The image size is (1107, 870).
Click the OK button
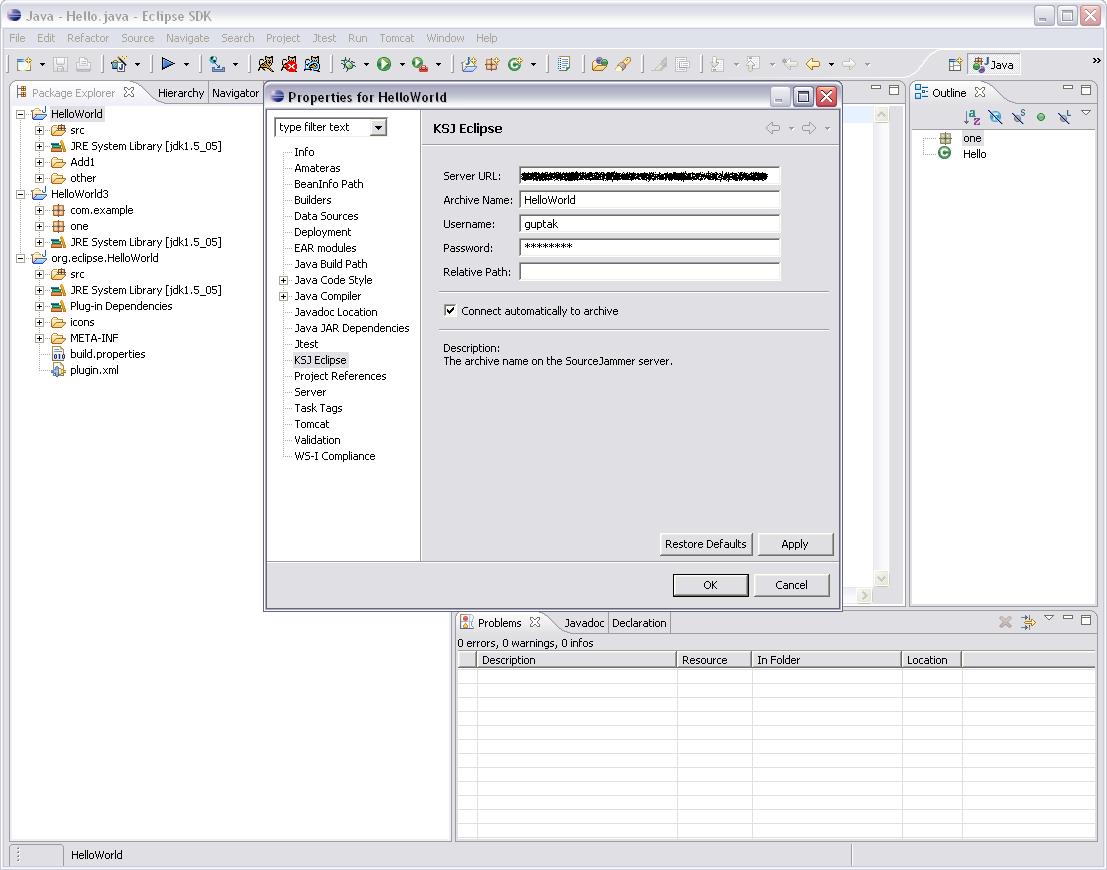coord(710,585)
